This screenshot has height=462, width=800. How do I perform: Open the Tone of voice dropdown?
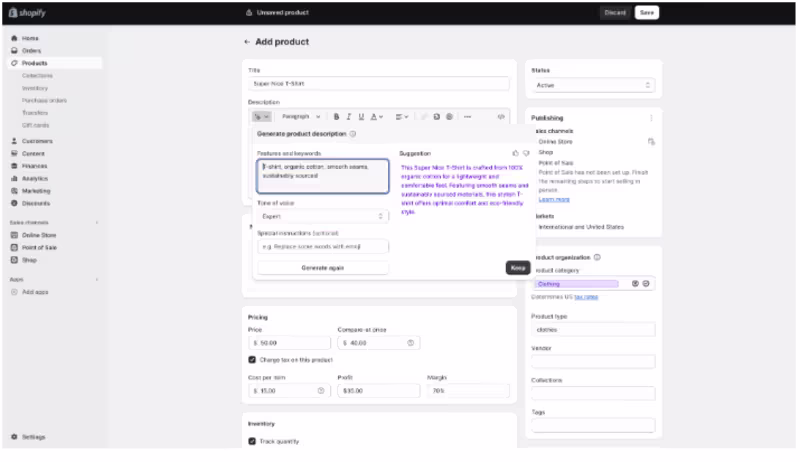click(x=322, y=216)
